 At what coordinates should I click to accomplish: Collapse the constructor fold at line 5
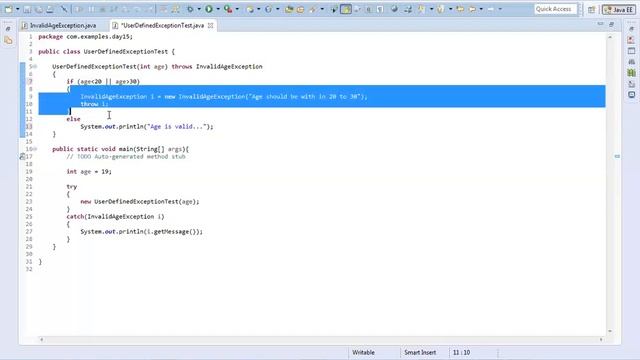click(x=35, y=67)
